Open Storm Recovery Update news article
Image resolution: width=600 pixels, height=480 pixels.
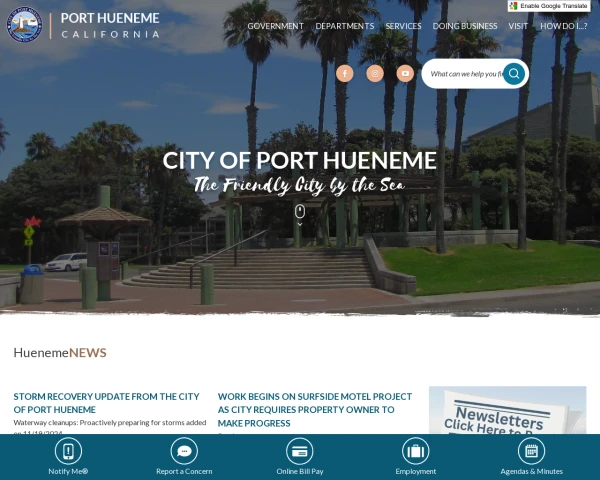pyautogui.click(x=106, y=403)
